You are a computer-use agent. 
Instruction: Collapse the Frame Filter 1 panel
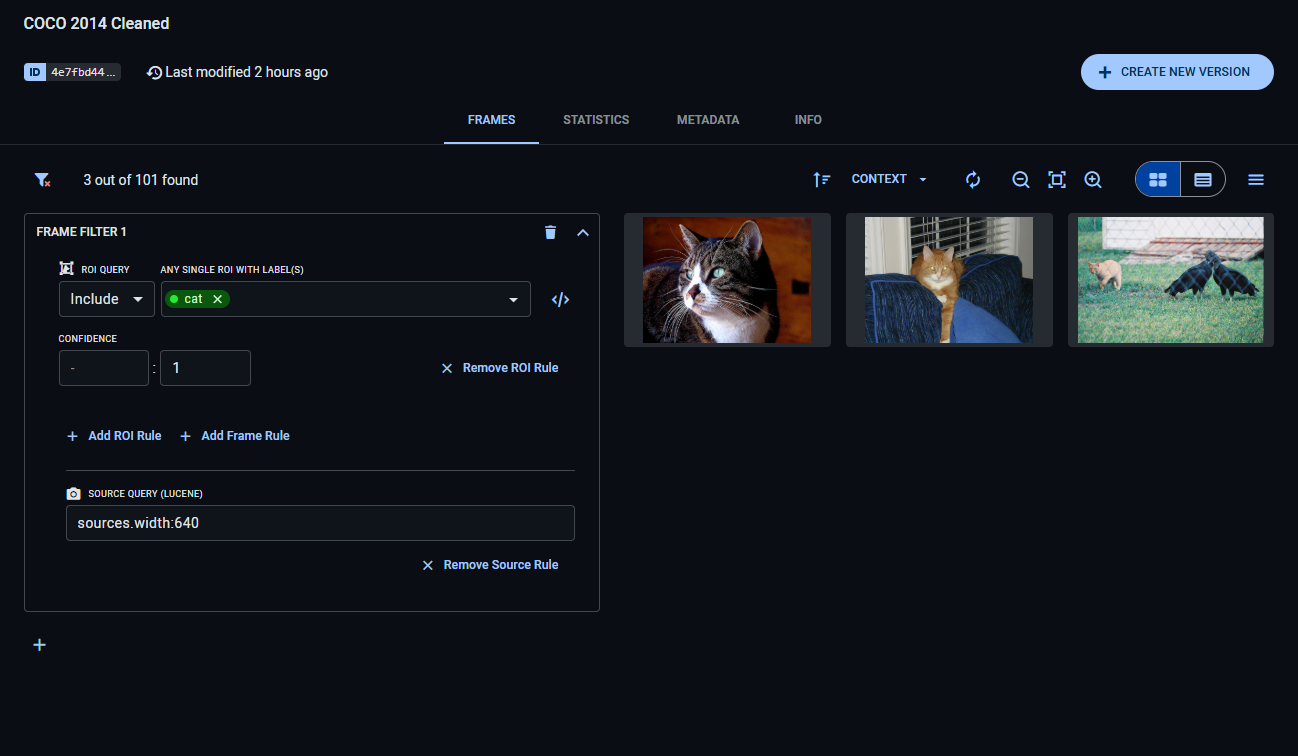click(x=583, y=232)
